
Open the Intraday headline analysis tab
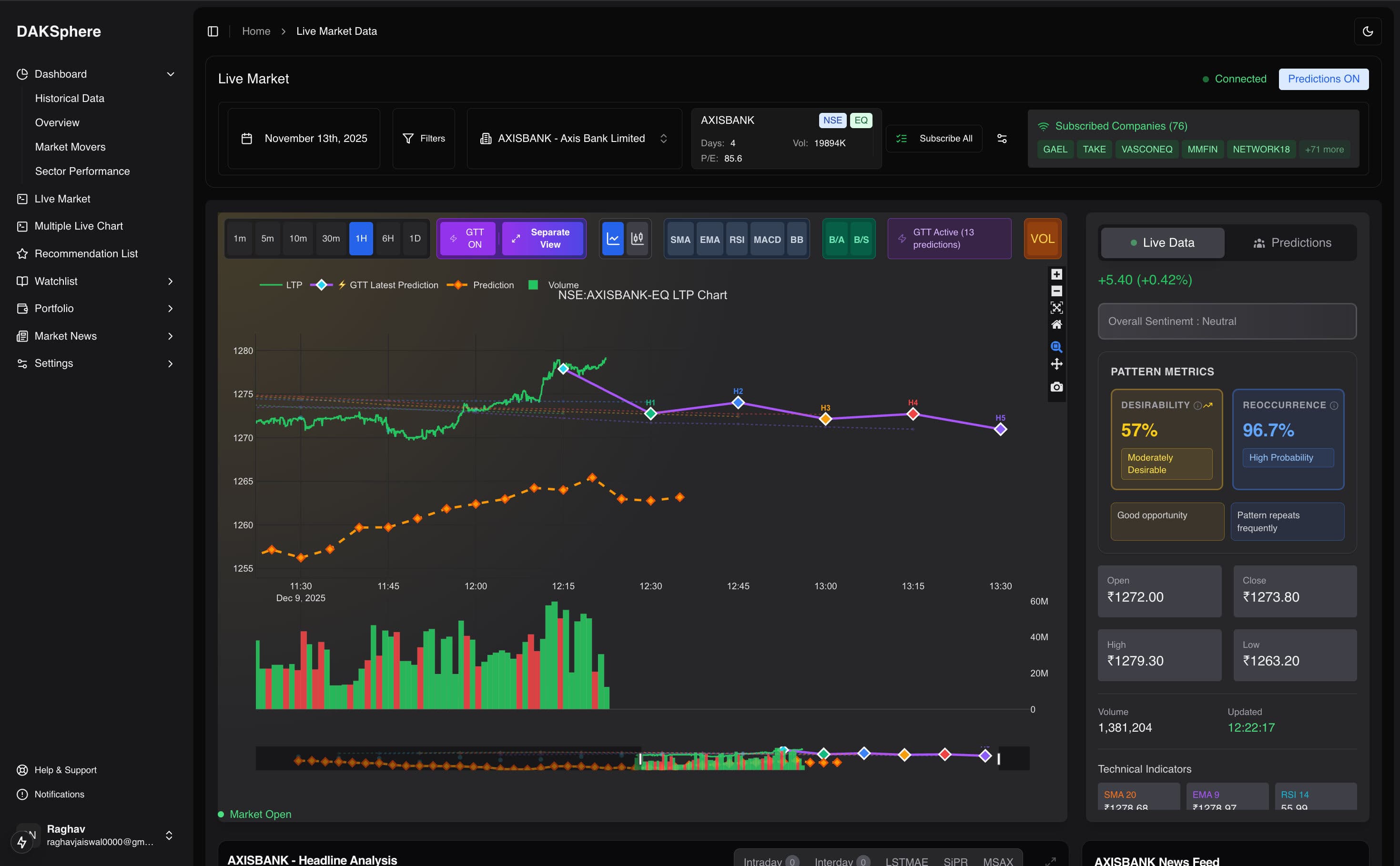pos(769,860)
